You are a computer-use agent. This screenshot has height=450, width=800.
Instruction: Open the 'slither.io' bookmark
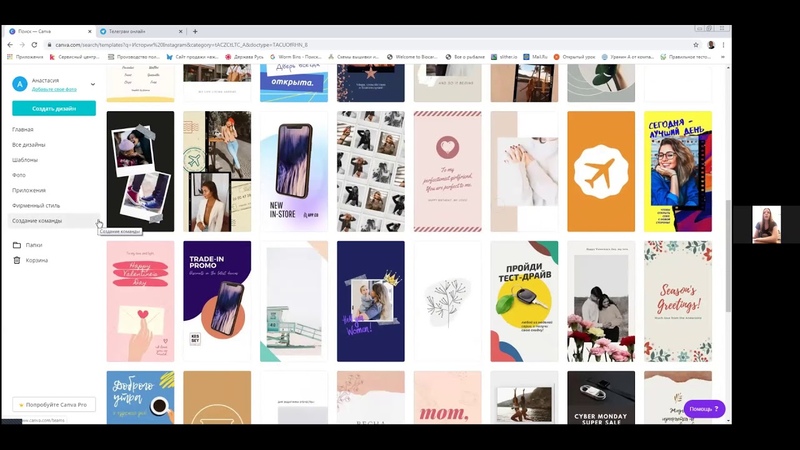tap(504, 57)
